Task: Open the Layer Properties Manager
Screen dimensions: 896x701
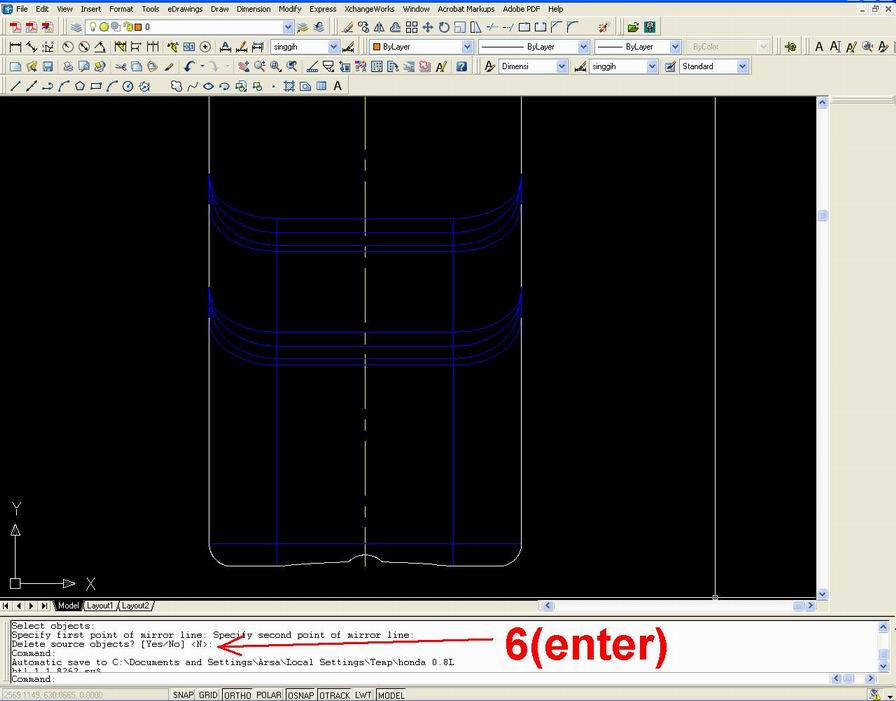Action: point(75,29)
